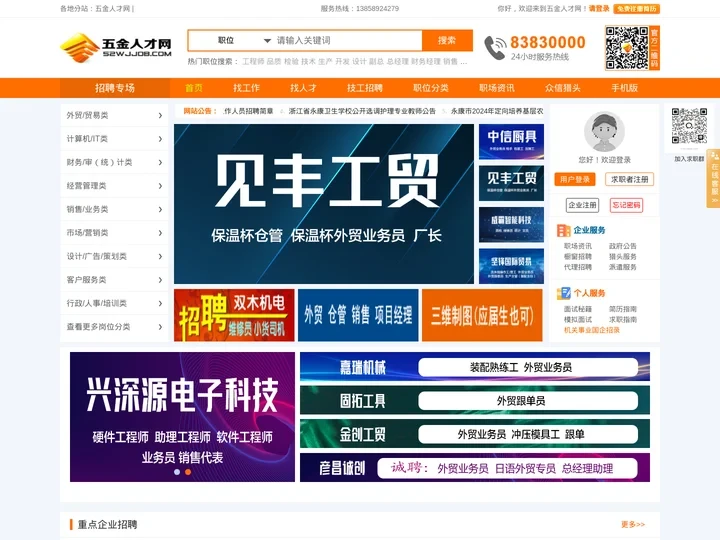Image resolution: width=720 pixels, height=540 pixels.
Task: Click the 五金人才网 site logo
Action: pyautogui.click(x=116, y=47)
